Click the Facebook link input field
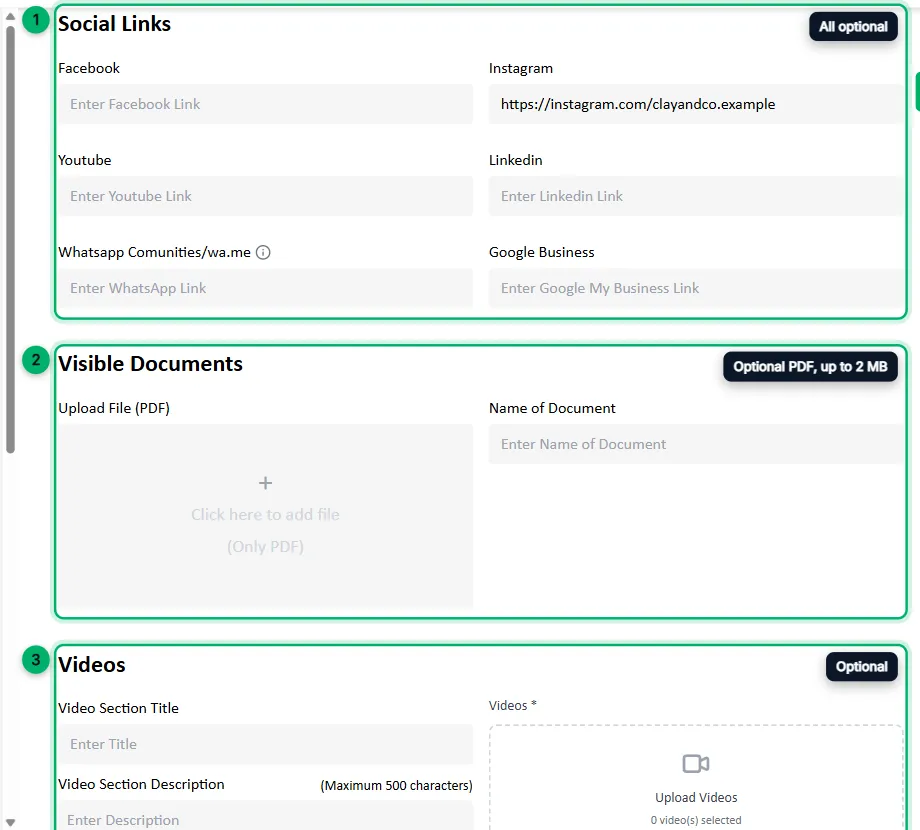The height and width of the screenshot is (830, 920). (x=265, y=104)
